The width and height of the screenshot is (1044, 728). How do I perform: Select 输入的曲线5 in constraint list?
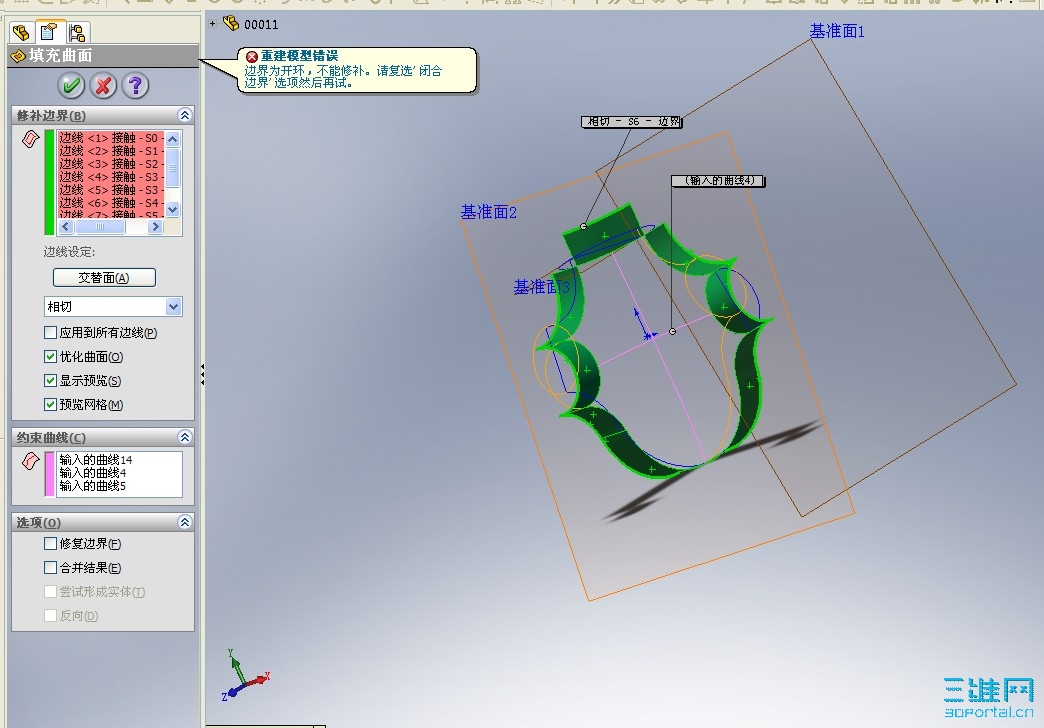pyautogui.click(x=93, y=486)
